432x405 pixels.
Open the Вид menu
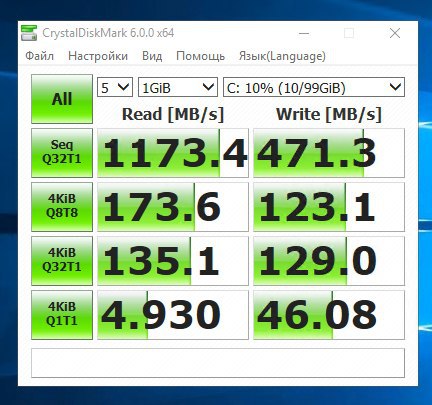[x=152, y=56]
